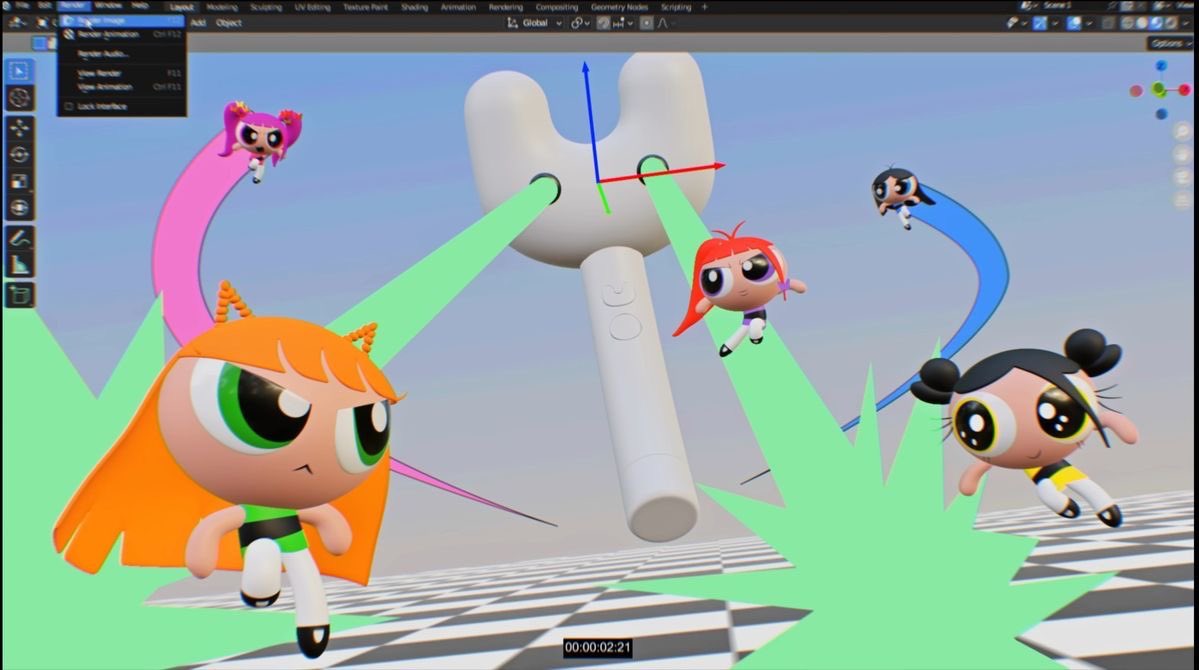This screenshot has width=1199, height=670.
Task: Switch to the Shading workspace tab
Action: tap(414, 7)
